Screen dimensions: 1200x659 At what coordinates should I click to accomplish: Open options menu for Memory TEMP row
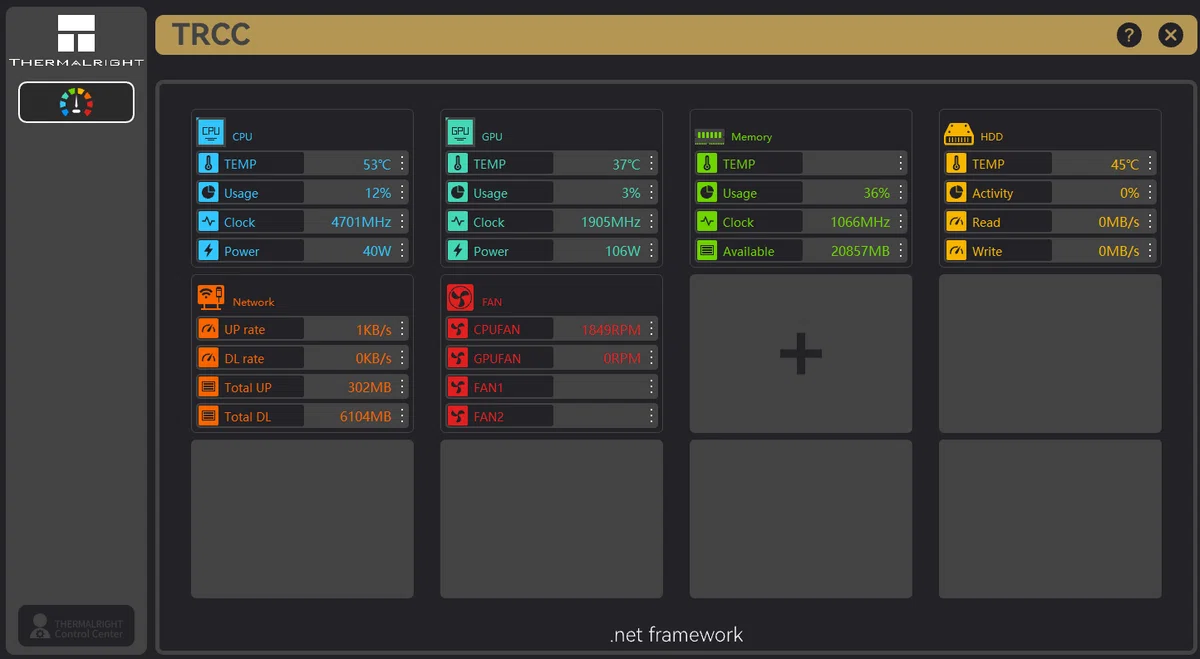901,163
